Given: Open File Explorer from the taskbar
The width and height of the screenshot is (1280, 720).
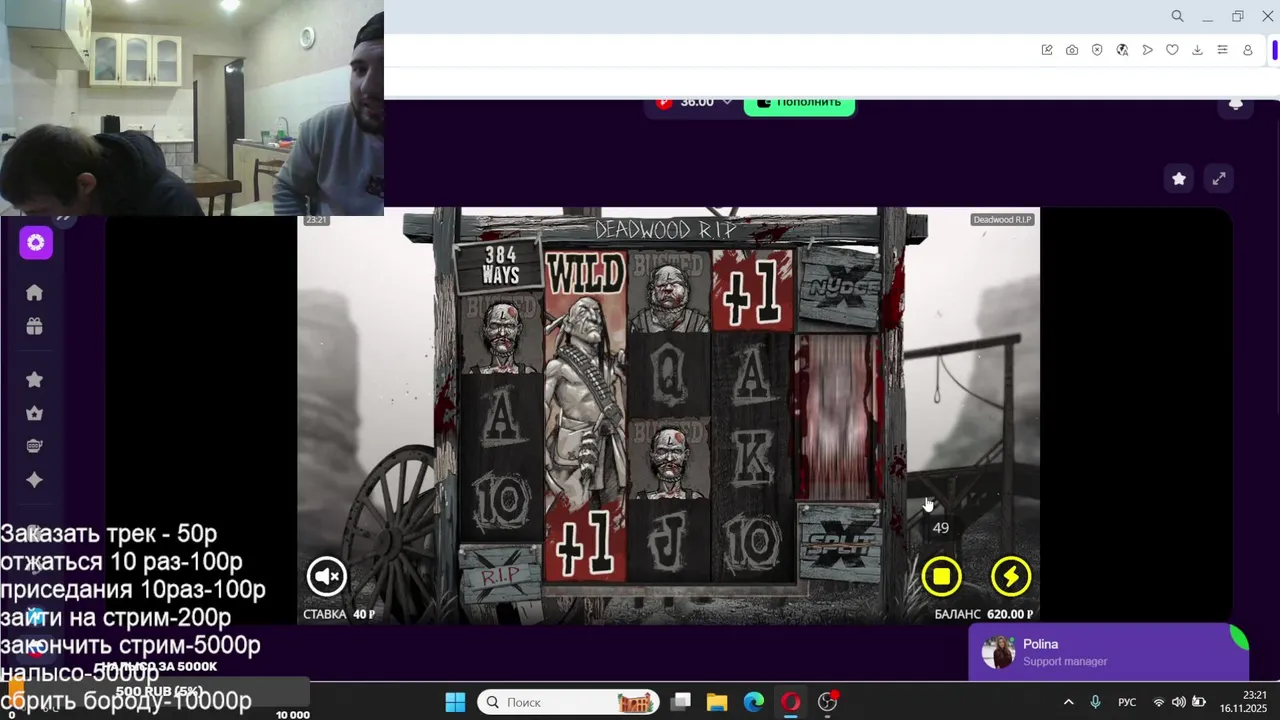Looking at the screenshot, I should point(717,702).
